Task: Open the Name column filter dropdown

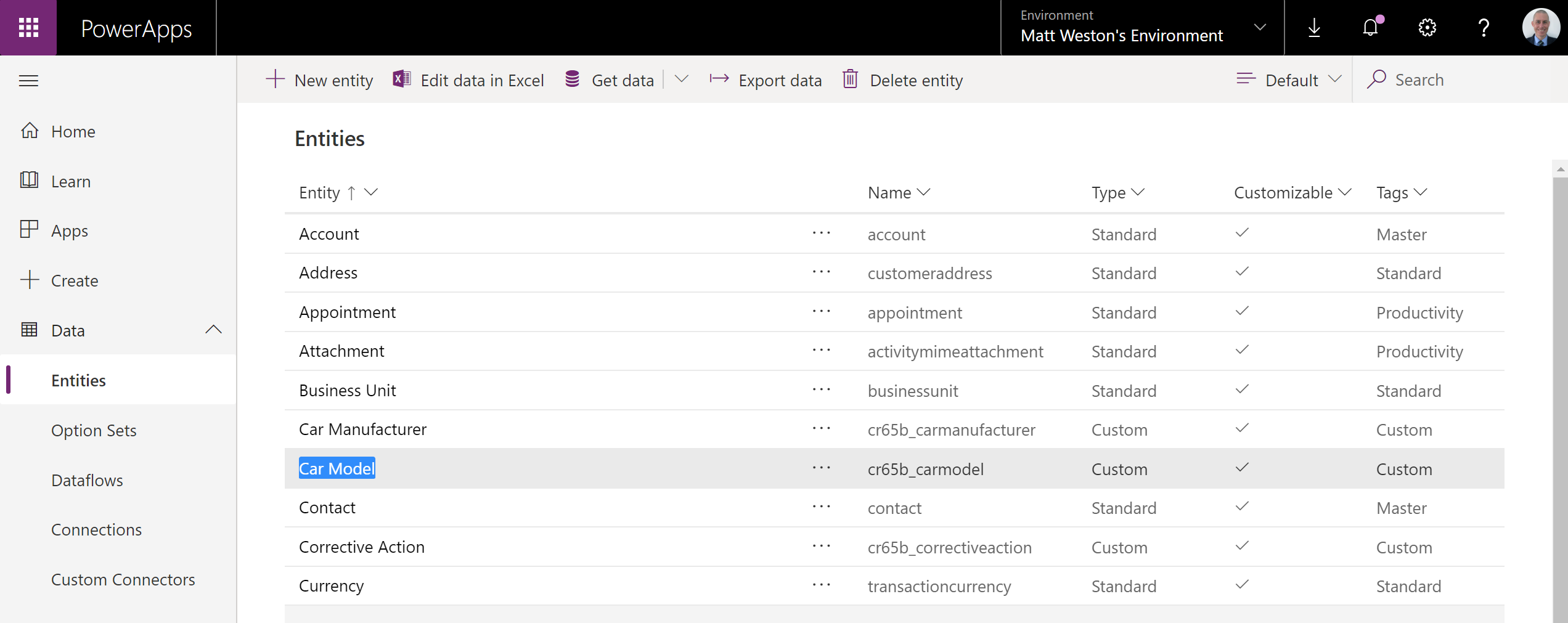Action: 923,192
